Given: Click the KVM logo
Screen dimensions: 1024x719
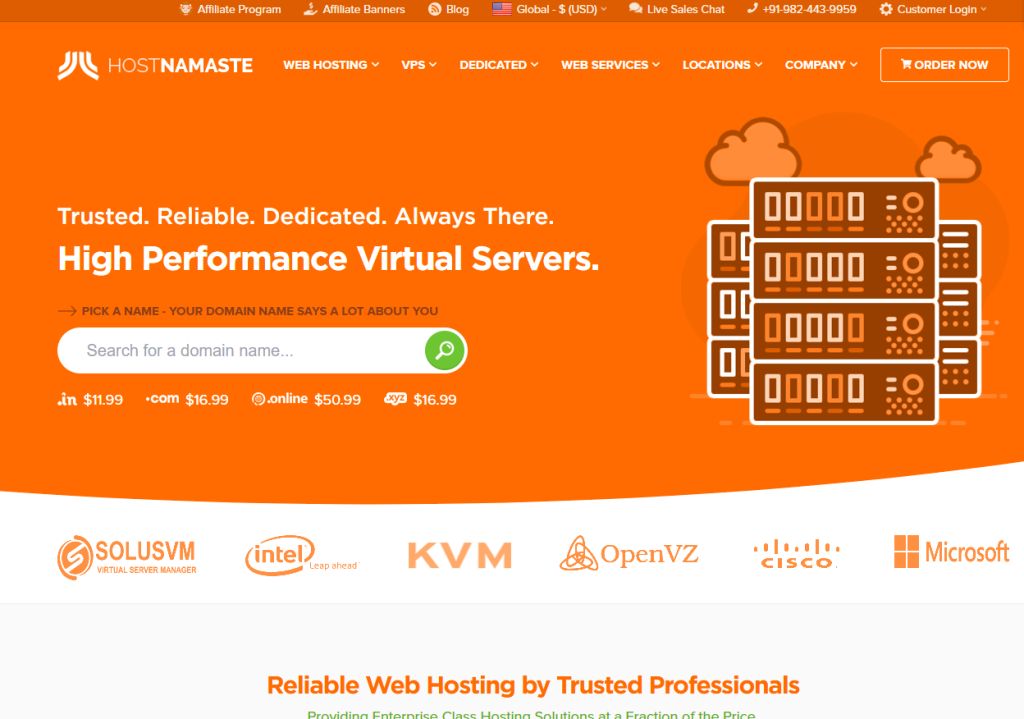Looking at the screenshot, I should tap(459, 555).
